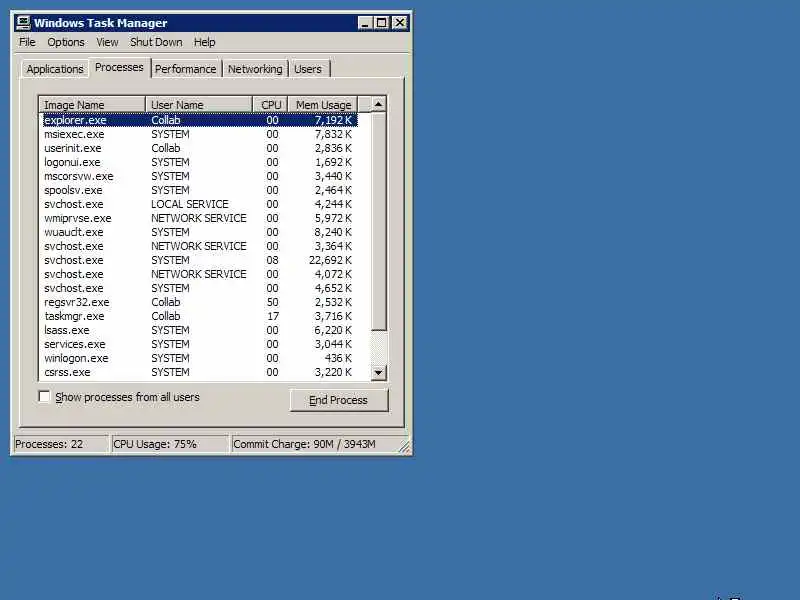Click the CPU Usage: 75% status entry
This screenshot has height=600, width=800.
point(169,444)
